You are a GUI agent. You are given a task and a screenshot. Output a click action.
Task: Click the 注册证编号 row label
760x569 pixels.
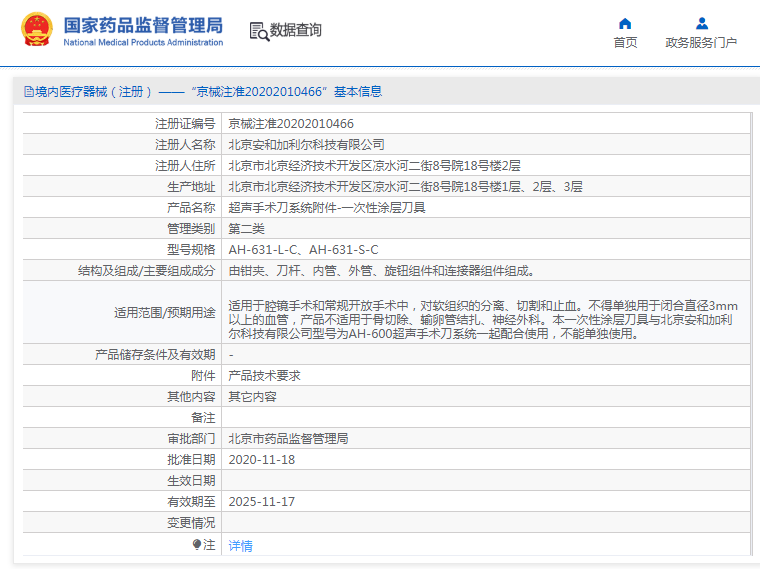coord(185,124)
